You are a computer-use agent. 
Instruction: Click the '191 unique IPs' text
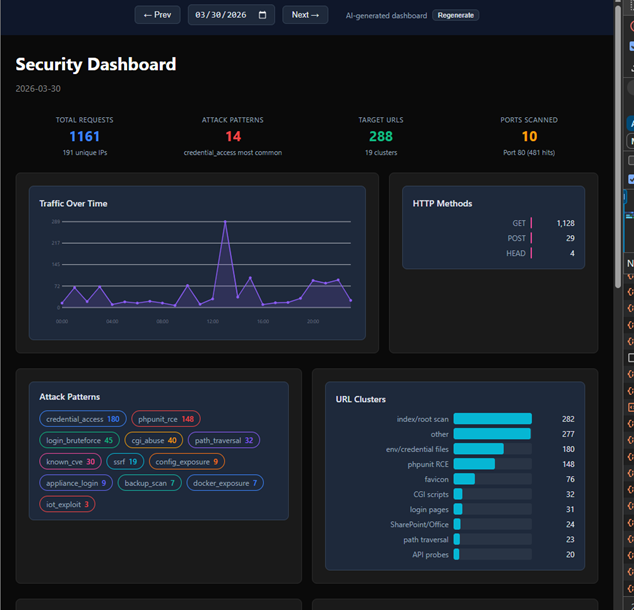coord(85,152)
